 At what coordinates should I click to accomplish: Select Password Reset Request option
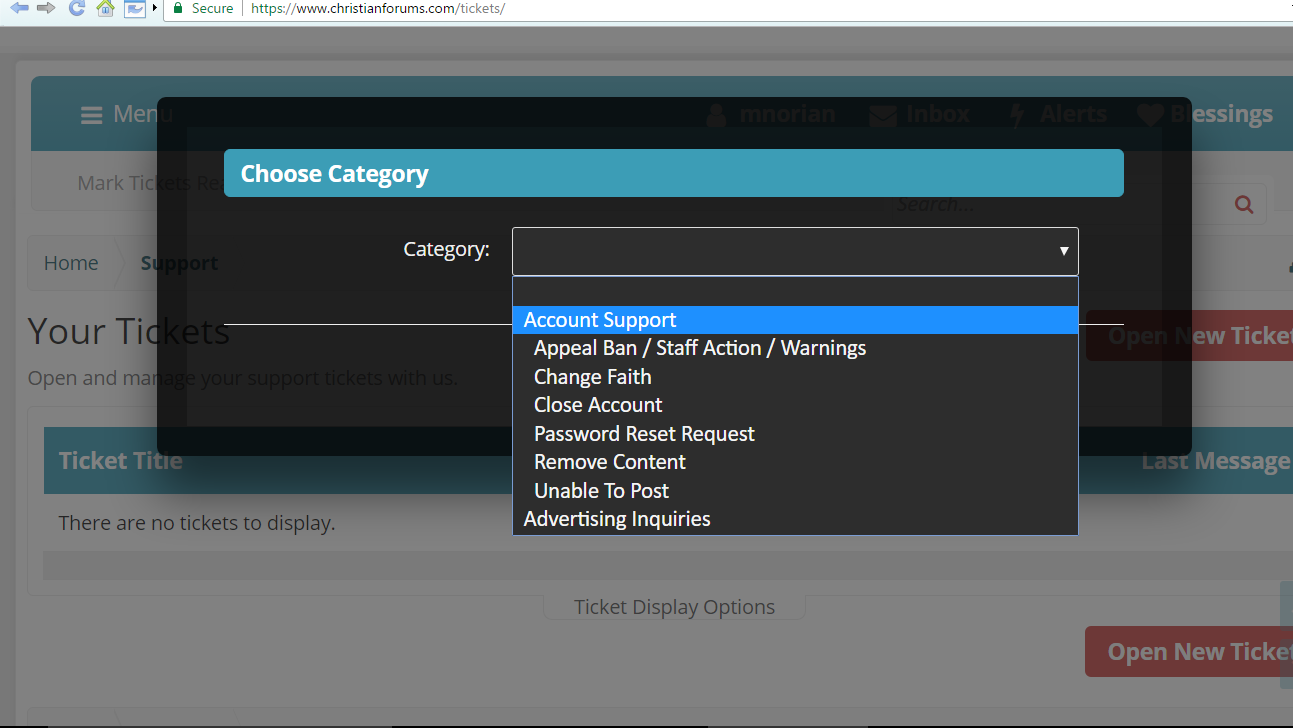[x=795, y=434]
